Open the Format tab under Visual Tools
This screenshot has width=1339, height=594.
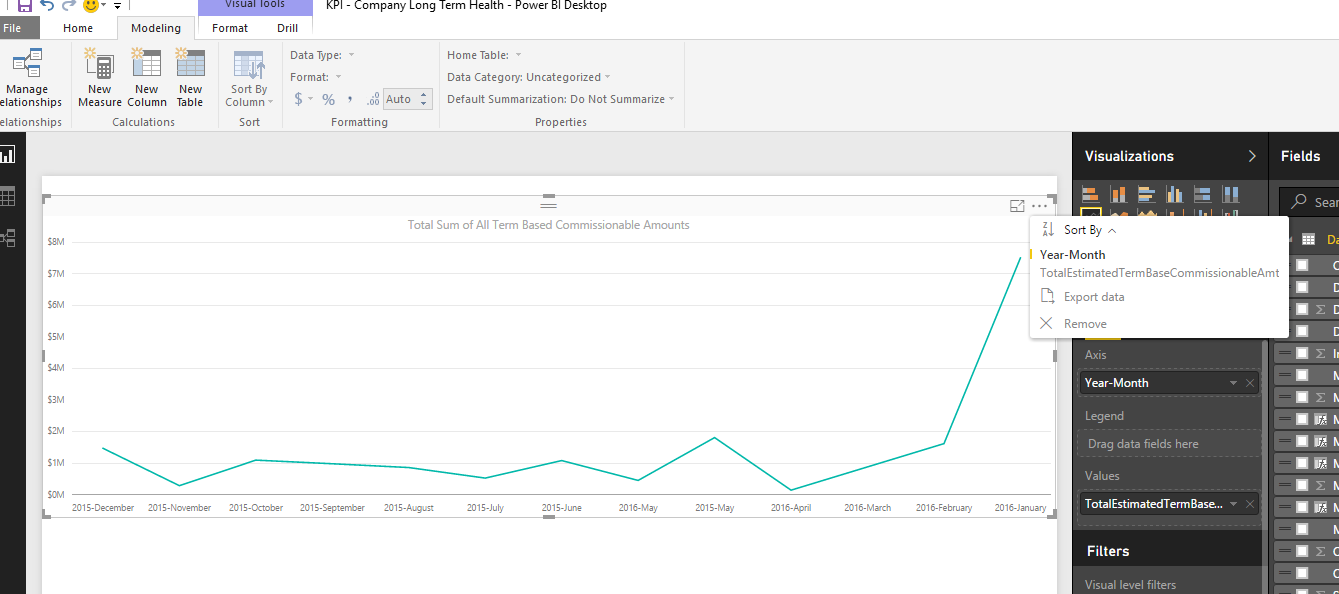pyautogui.click(x=230, y=28)
